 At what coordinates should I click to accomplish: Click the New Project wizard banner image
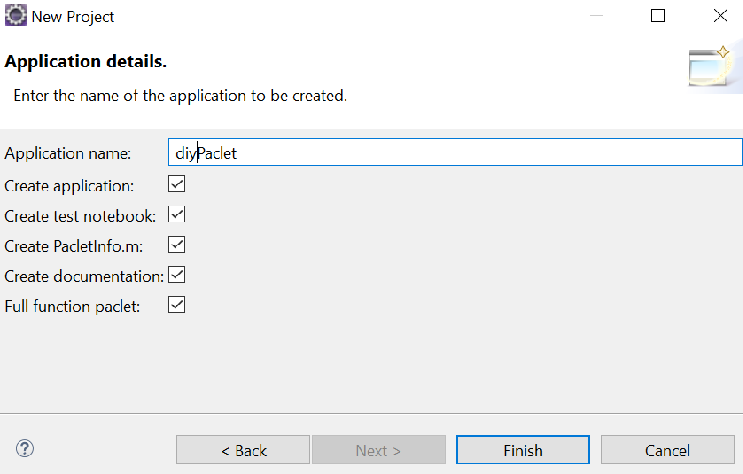[715, 67]
